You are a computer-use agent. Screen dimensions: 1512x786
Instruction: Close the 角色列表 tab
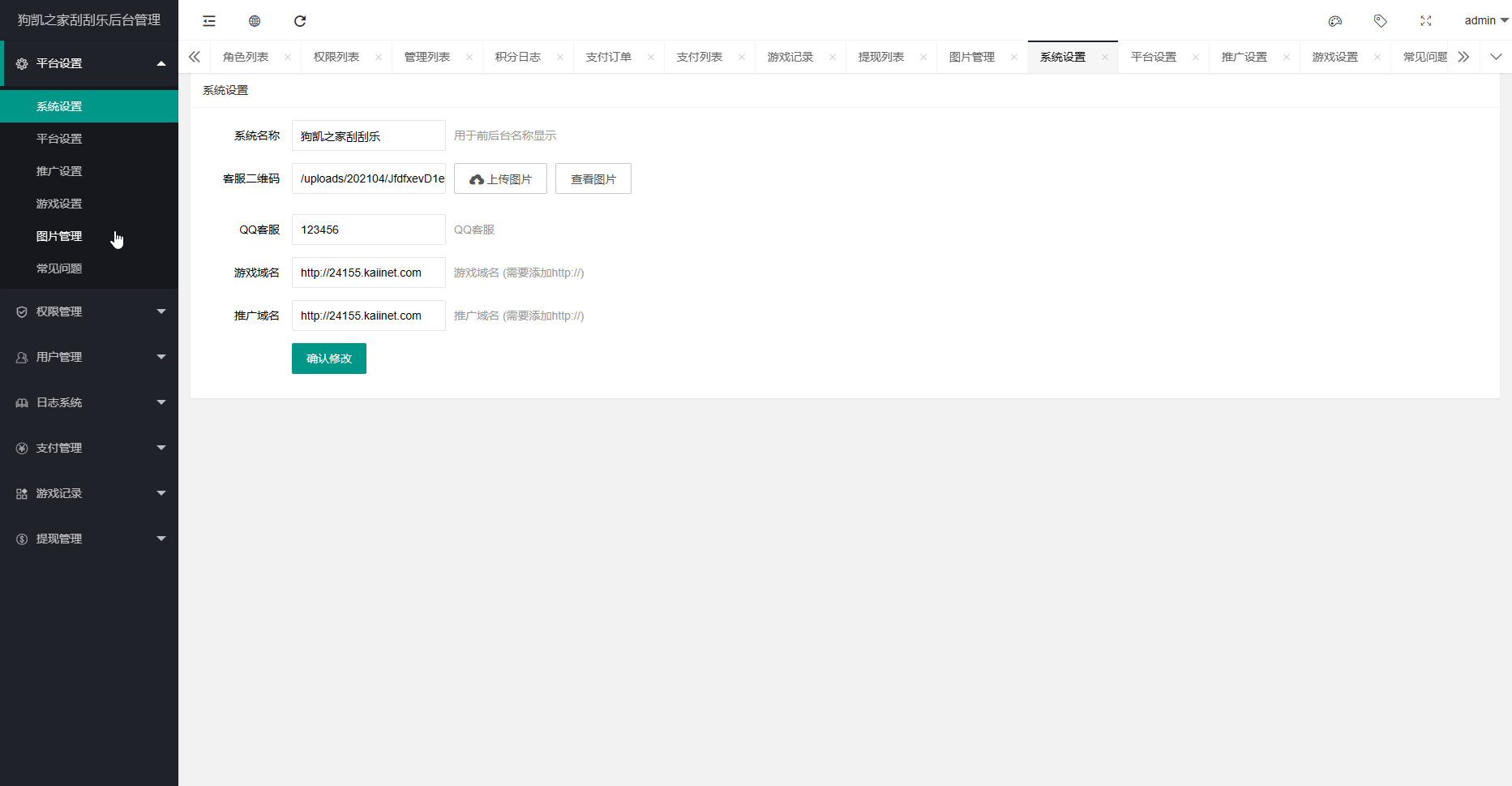[x=288, y=57]
